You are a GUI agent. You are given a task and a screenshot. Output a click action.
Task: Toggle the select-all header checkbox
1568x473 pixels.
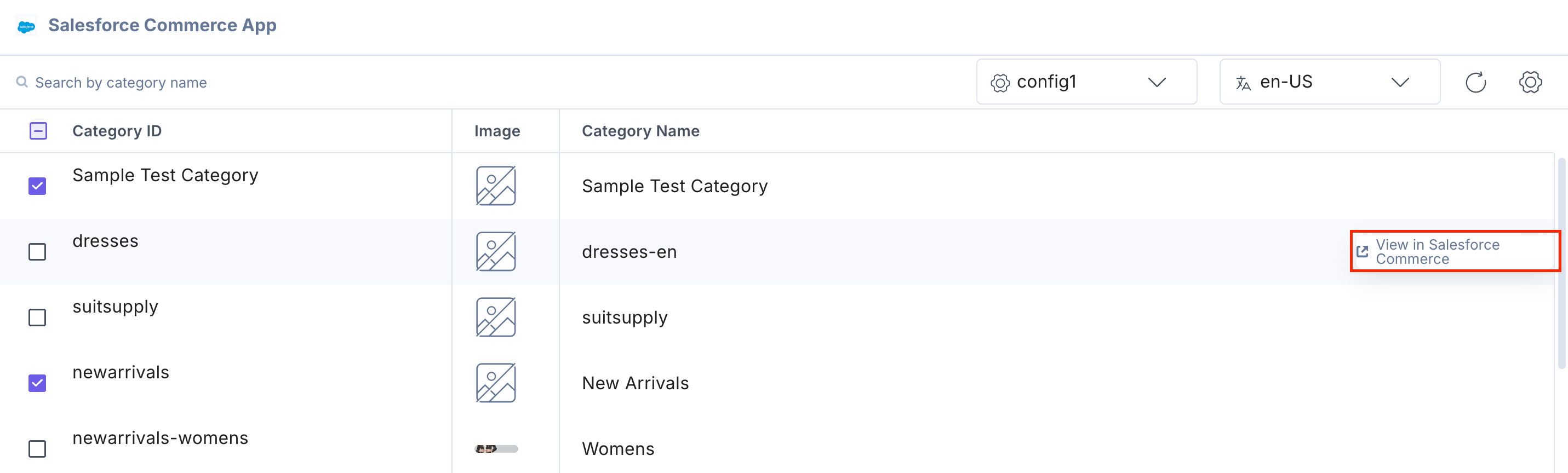click(38, 131)
